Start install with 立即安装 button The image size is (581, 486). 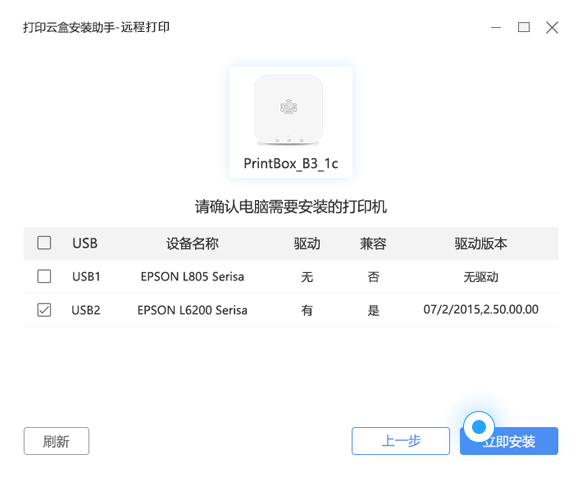point(509,441)
